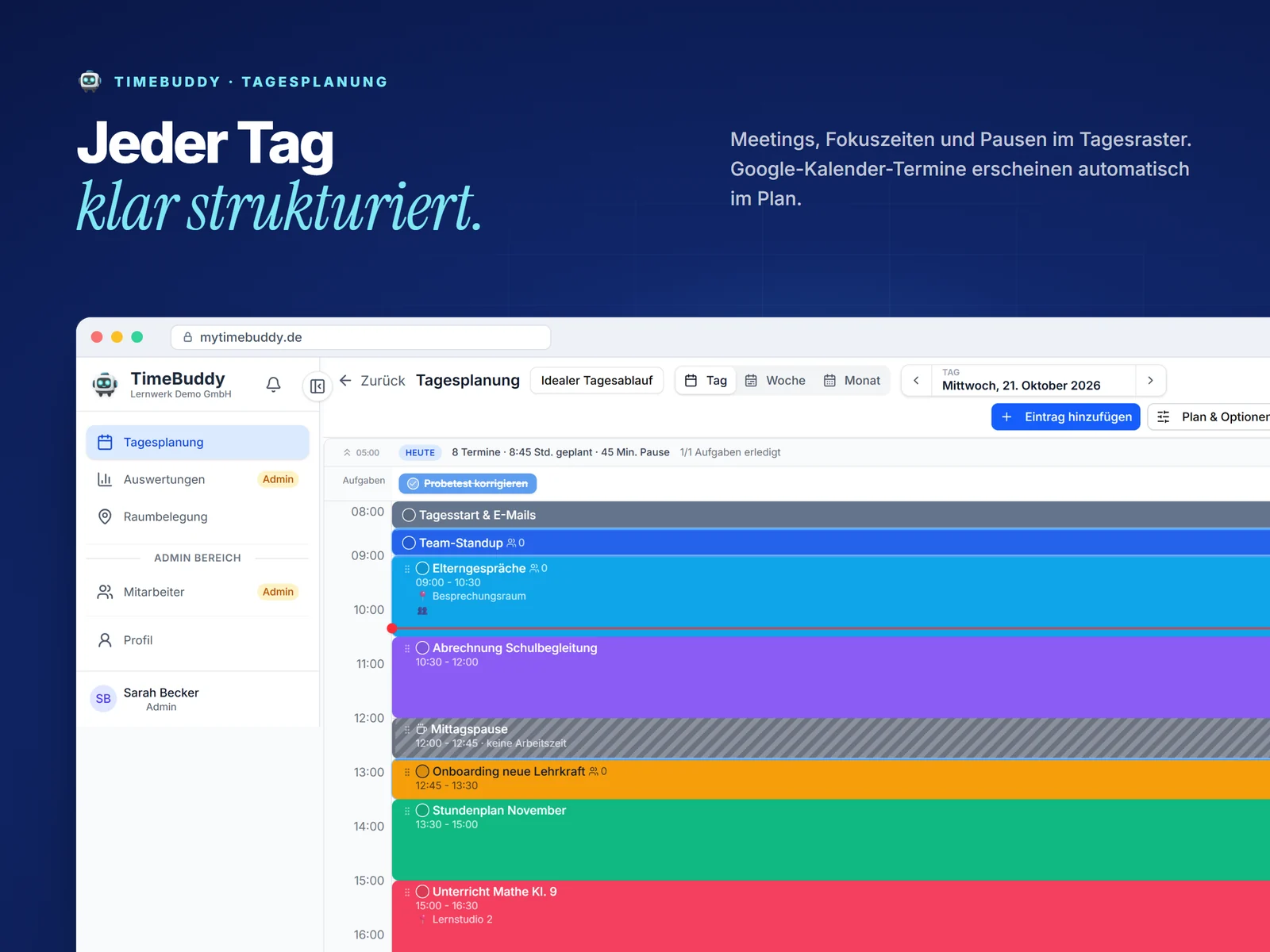Mark Unterricht Mathe Kl. 9 done
The image size is (1270, 952).
[x=422, y=892]
